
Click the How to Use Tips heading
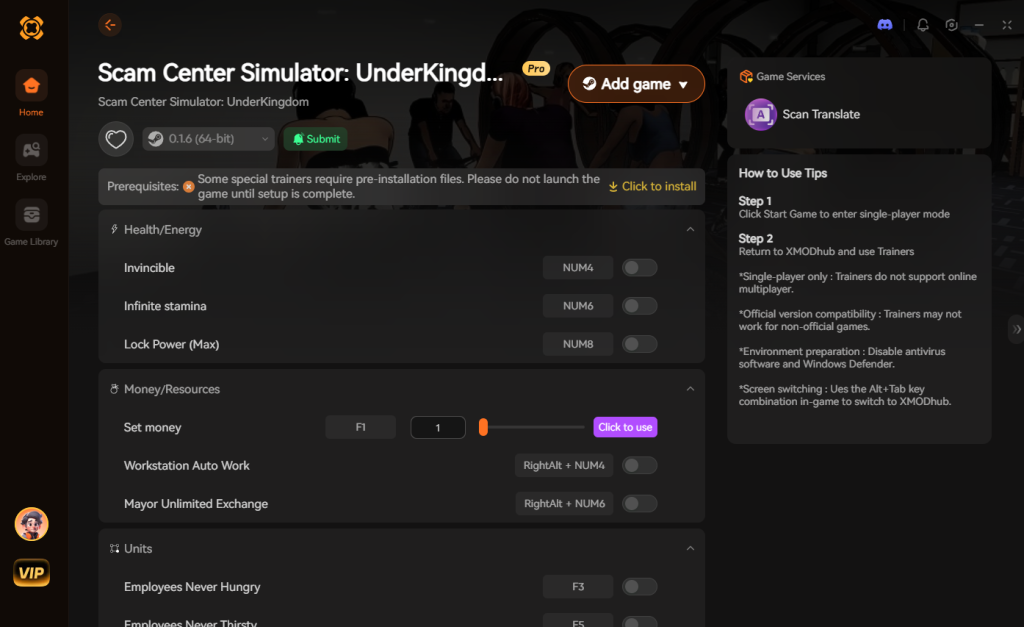pos(782,173)
